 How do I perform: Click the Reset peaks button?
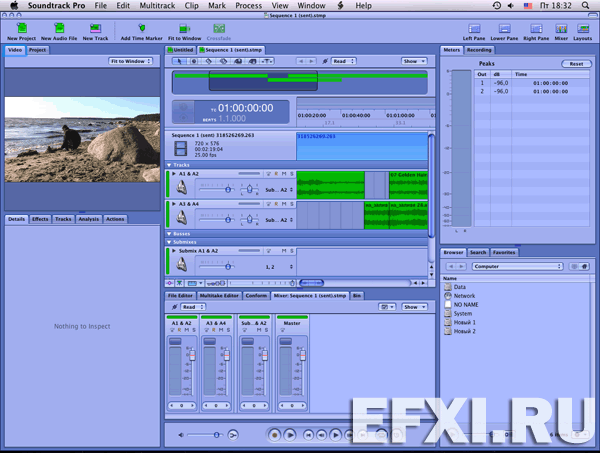click(x=576, y=64)
